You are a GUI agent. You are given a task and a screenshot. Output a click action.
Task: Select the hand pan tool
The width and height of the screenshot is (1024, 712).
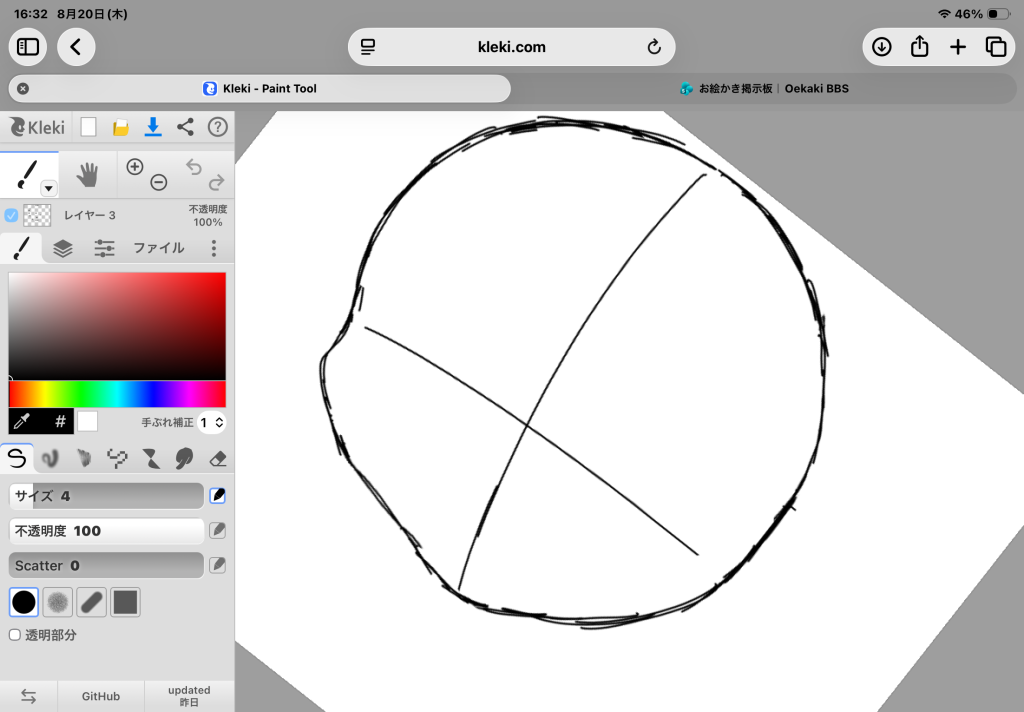pos(87,174)
